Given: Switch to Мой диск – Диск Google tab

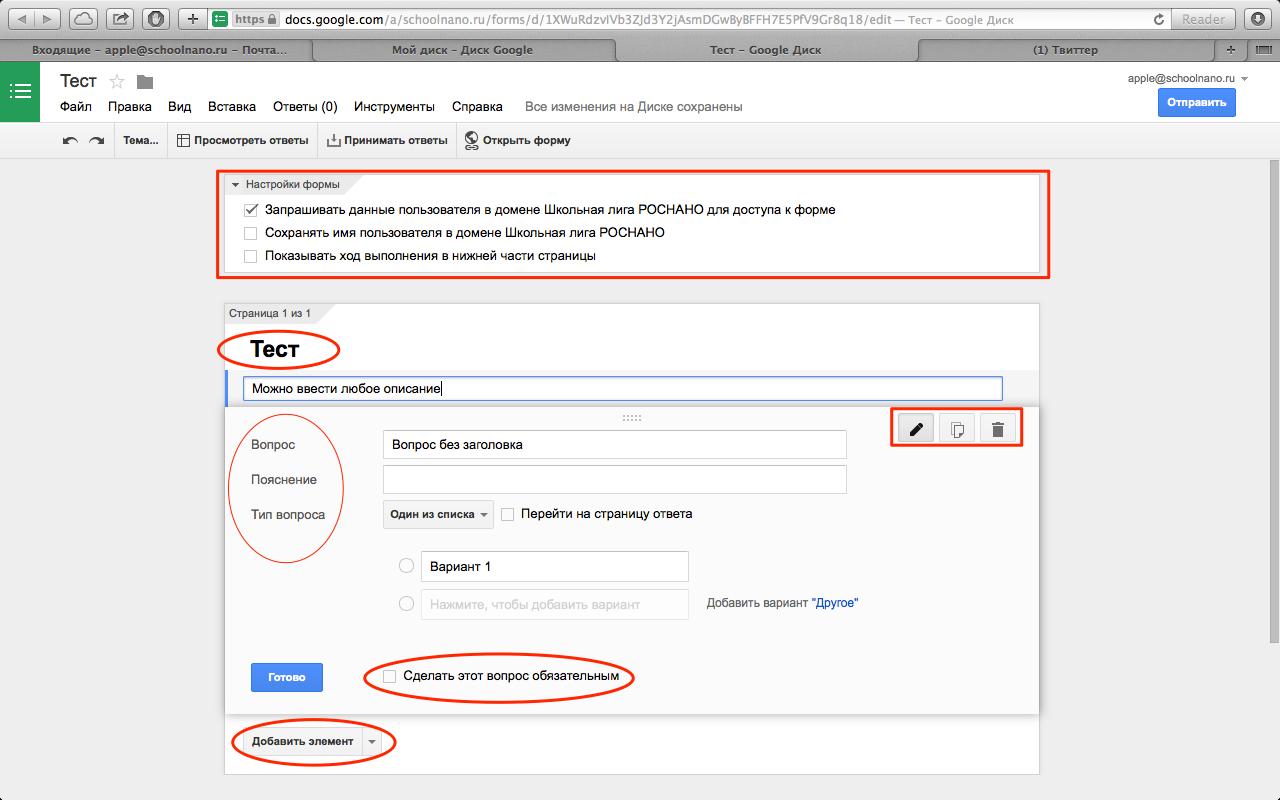Looking at the screenshot, I should tap(462, 49).
